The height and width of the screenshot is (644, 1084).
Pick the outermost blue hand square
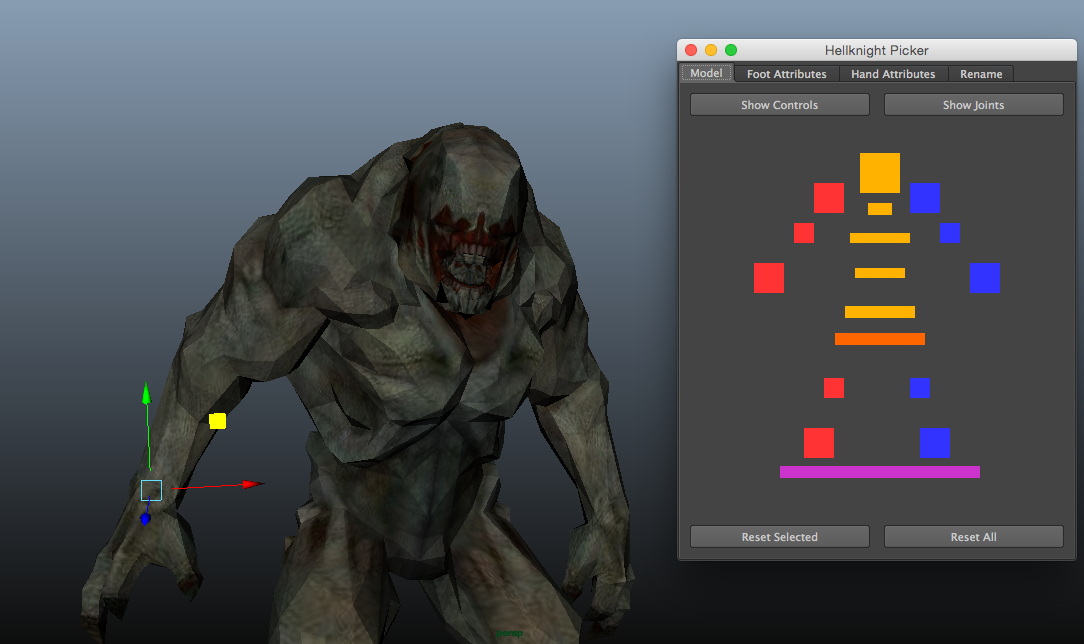(984, 278)
